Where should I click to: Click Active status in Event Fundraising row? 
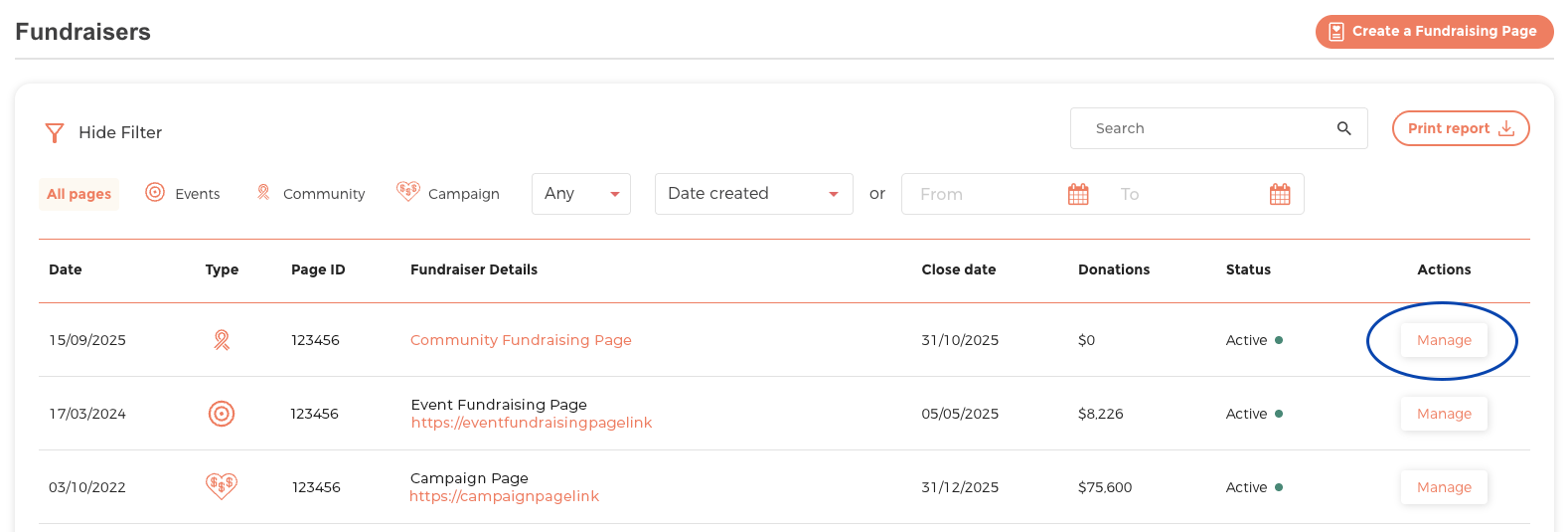(x=1254, y=414)
